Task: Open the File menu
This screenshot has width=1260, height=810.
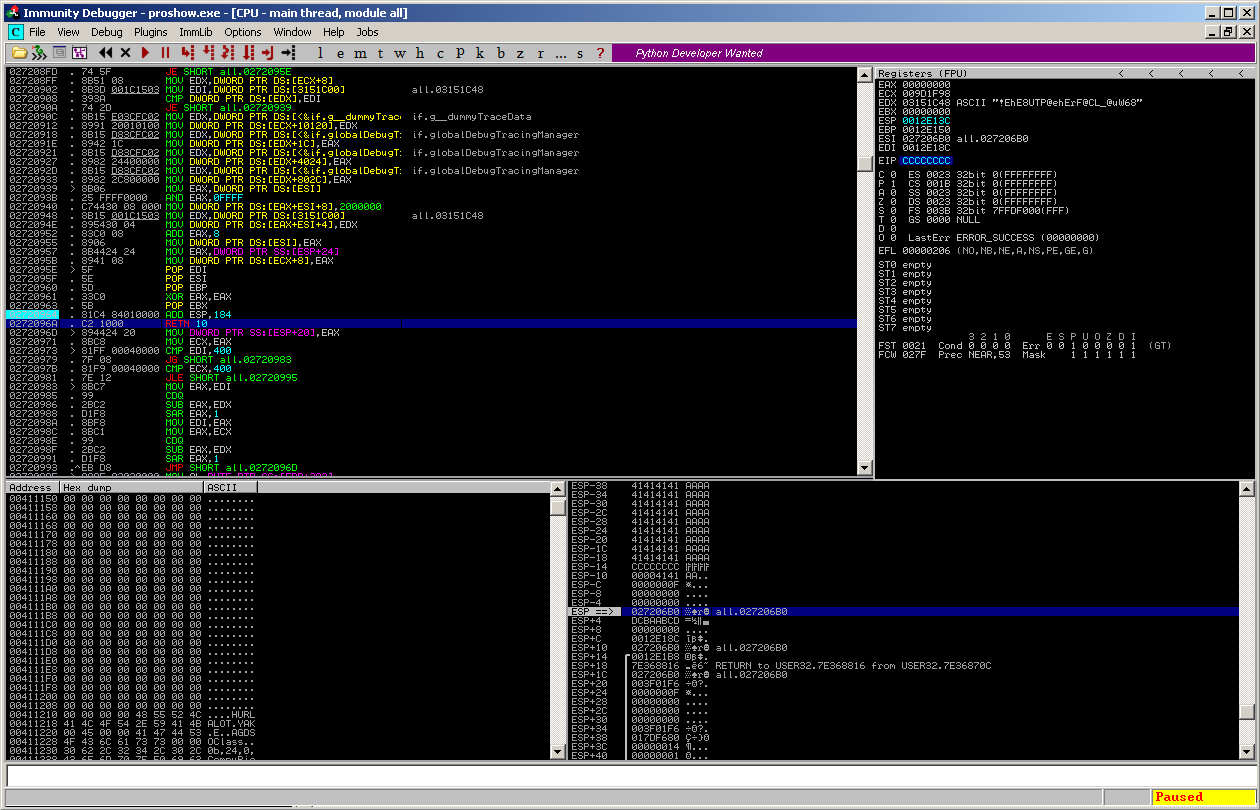Action: coord(37,32)
